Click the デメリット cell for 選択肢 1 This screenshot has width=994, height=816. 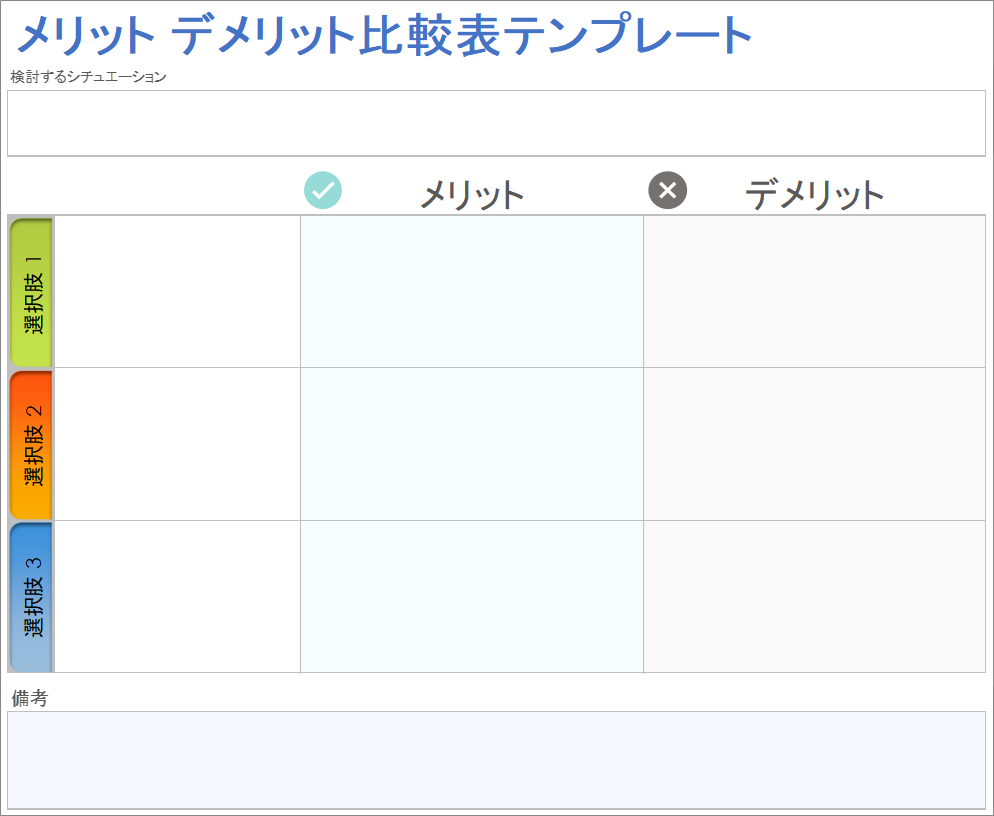pyautogui.click(x=814, y=292)
